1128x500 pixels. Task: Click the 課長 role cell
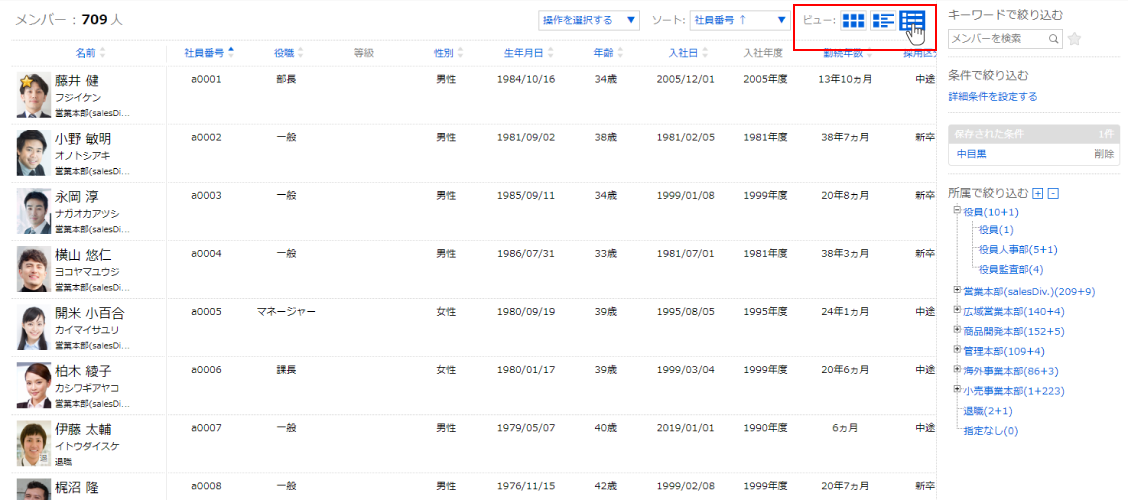tap(286, 371)
